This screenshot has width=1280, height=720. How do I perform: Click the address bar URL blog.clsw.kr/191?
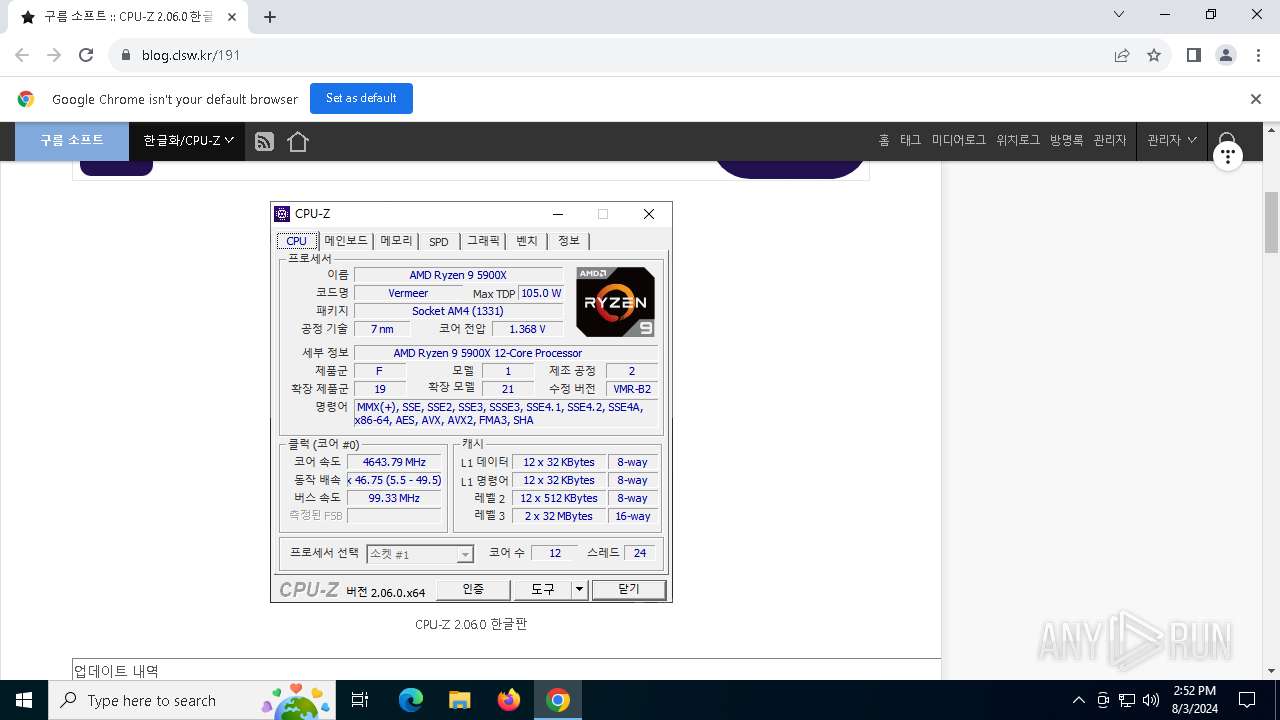pos(191,55)
